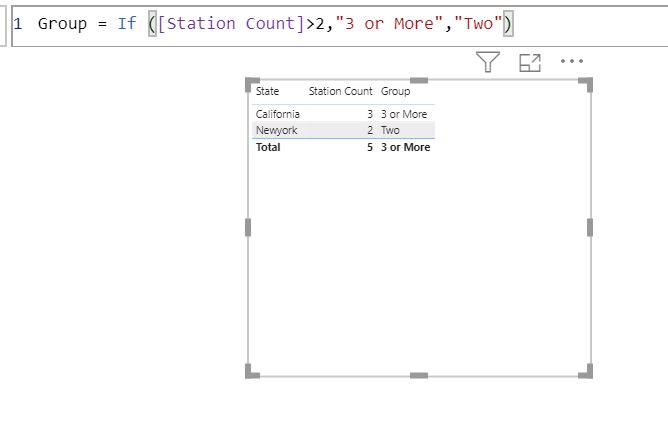The width and height of the screenshot is (668, 431).
Task: Click inside the DAX formula bar
Action: [x=340, y=26]
